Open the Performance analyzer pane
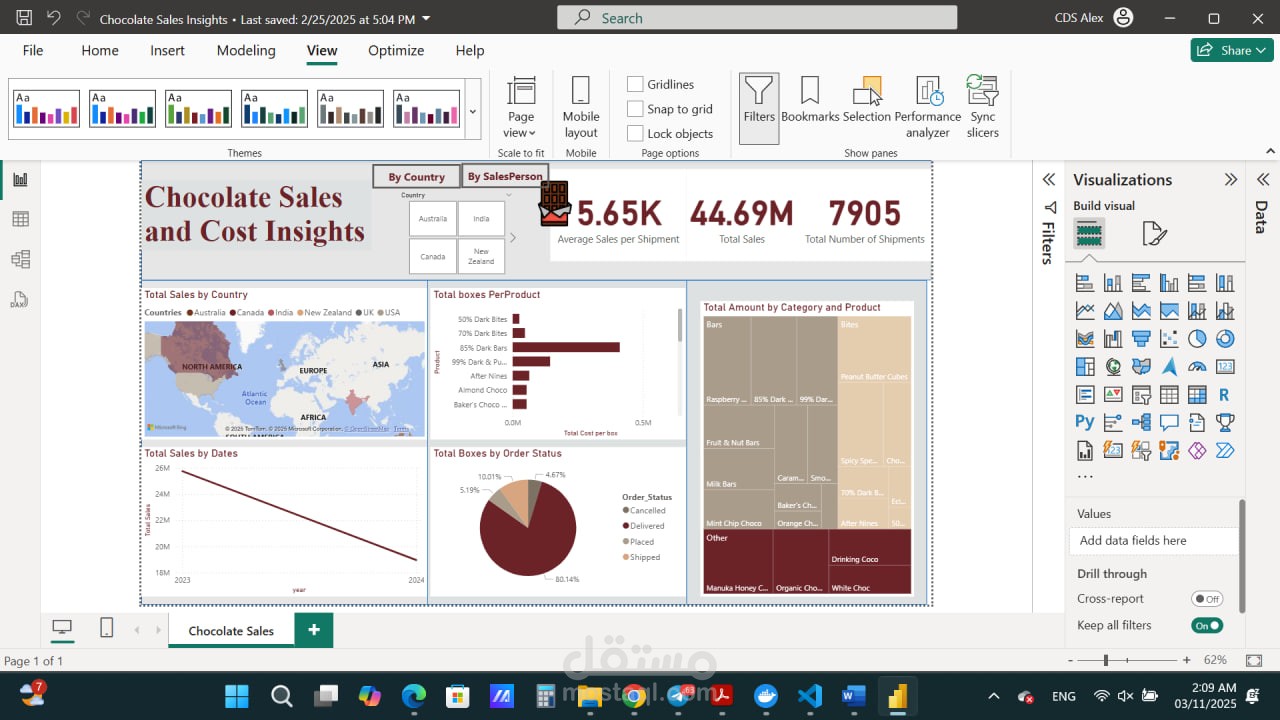 coord(928,106)
